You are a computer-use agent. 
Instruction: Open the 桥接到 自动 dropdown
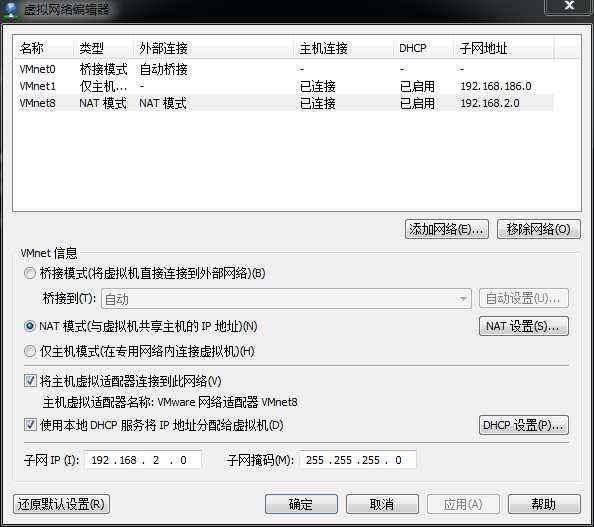286,299
